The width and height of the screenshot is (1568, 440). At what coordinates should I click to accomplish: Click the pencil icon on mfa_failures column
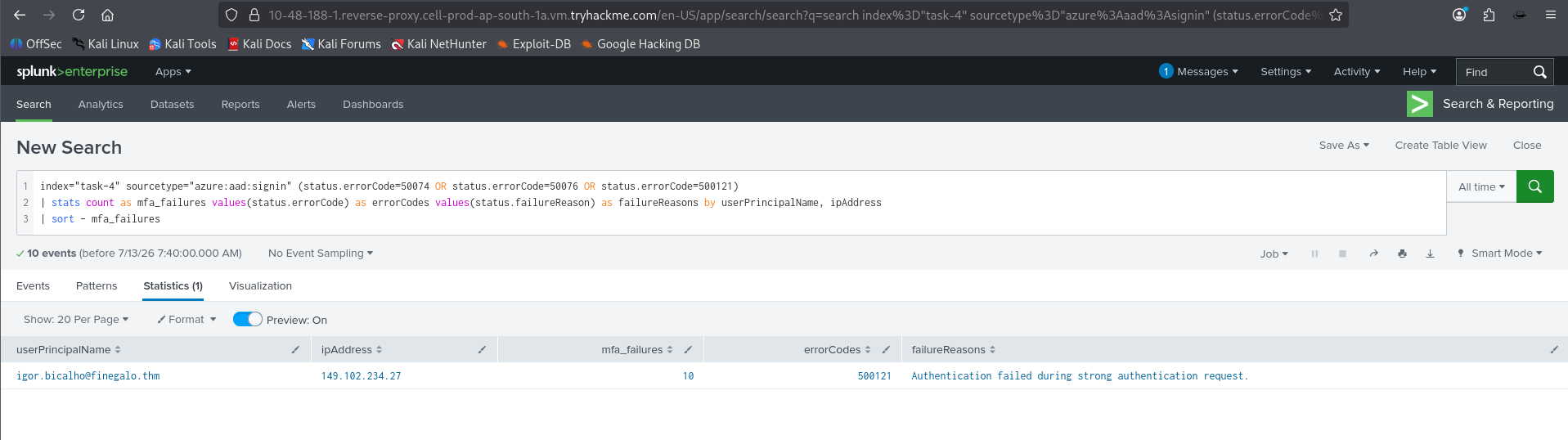(x=688, y=349)
